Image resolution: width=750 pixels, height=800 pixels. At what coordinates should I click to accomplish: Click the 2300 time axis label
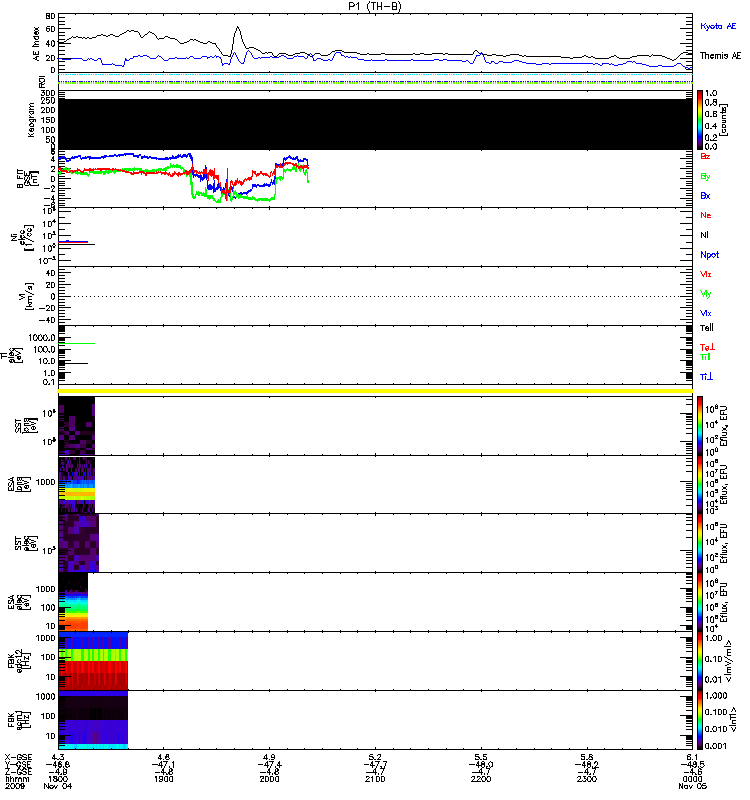[x=587, y=779]
